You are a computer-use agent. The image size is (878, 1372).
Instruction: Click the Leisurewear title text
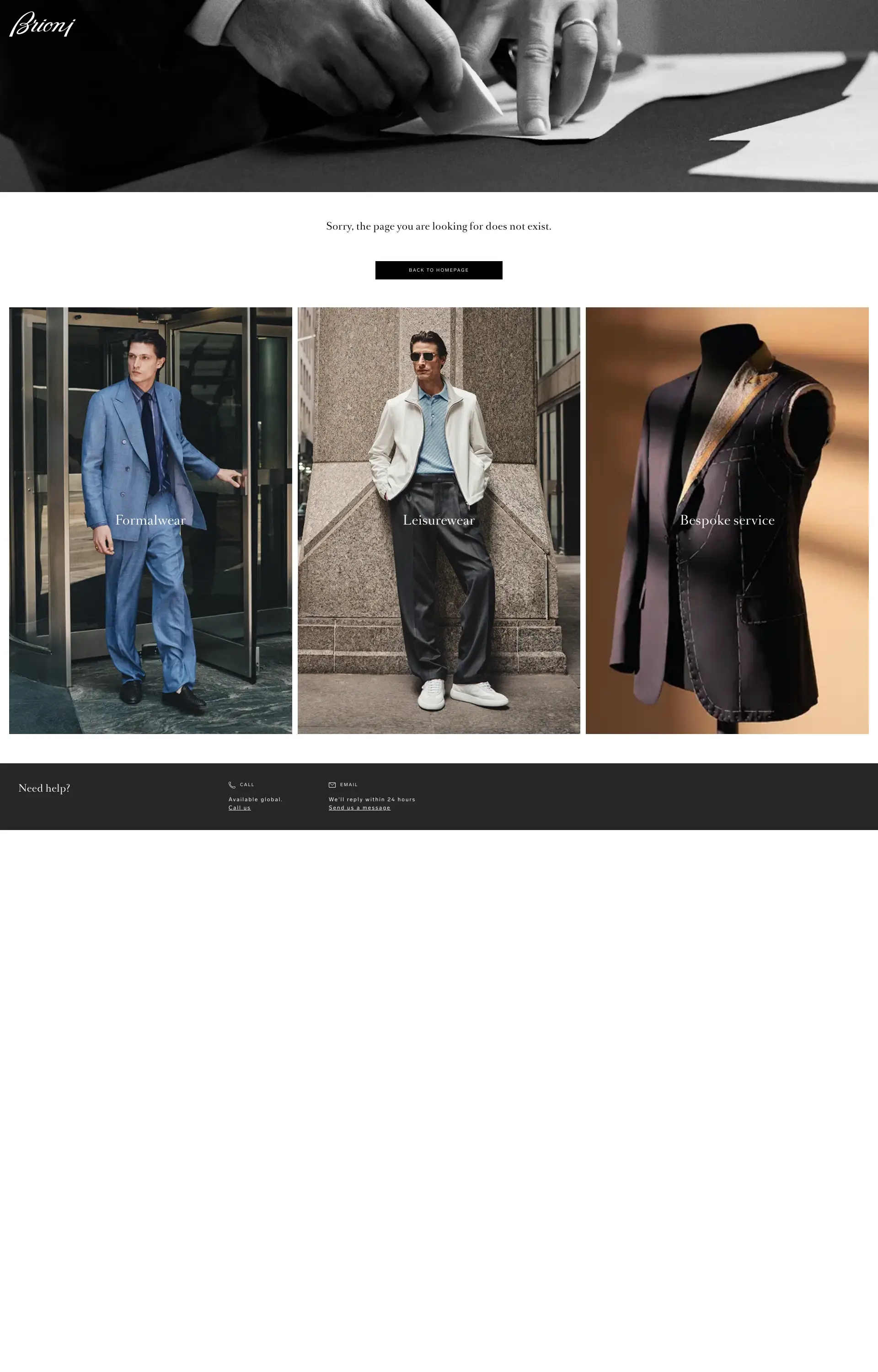439,520
